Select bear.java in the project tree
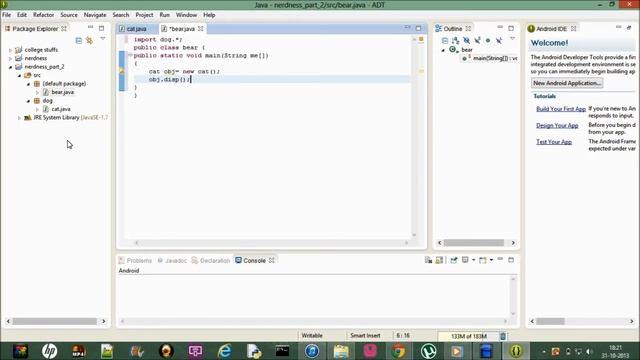The width and height of the screenshot is (640, 360). pos(62,92)
